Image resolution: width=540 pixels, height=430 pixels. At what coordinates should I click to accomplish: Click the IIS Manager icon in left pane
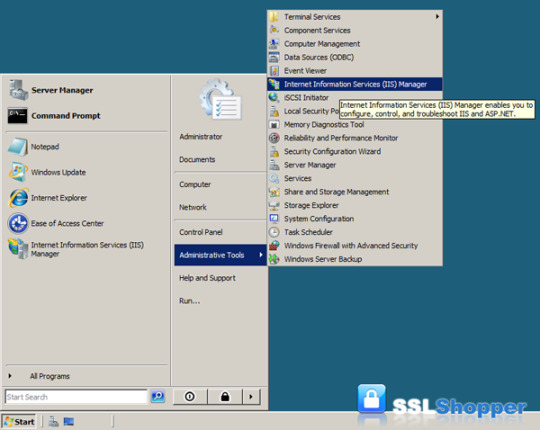pos(18,248)
